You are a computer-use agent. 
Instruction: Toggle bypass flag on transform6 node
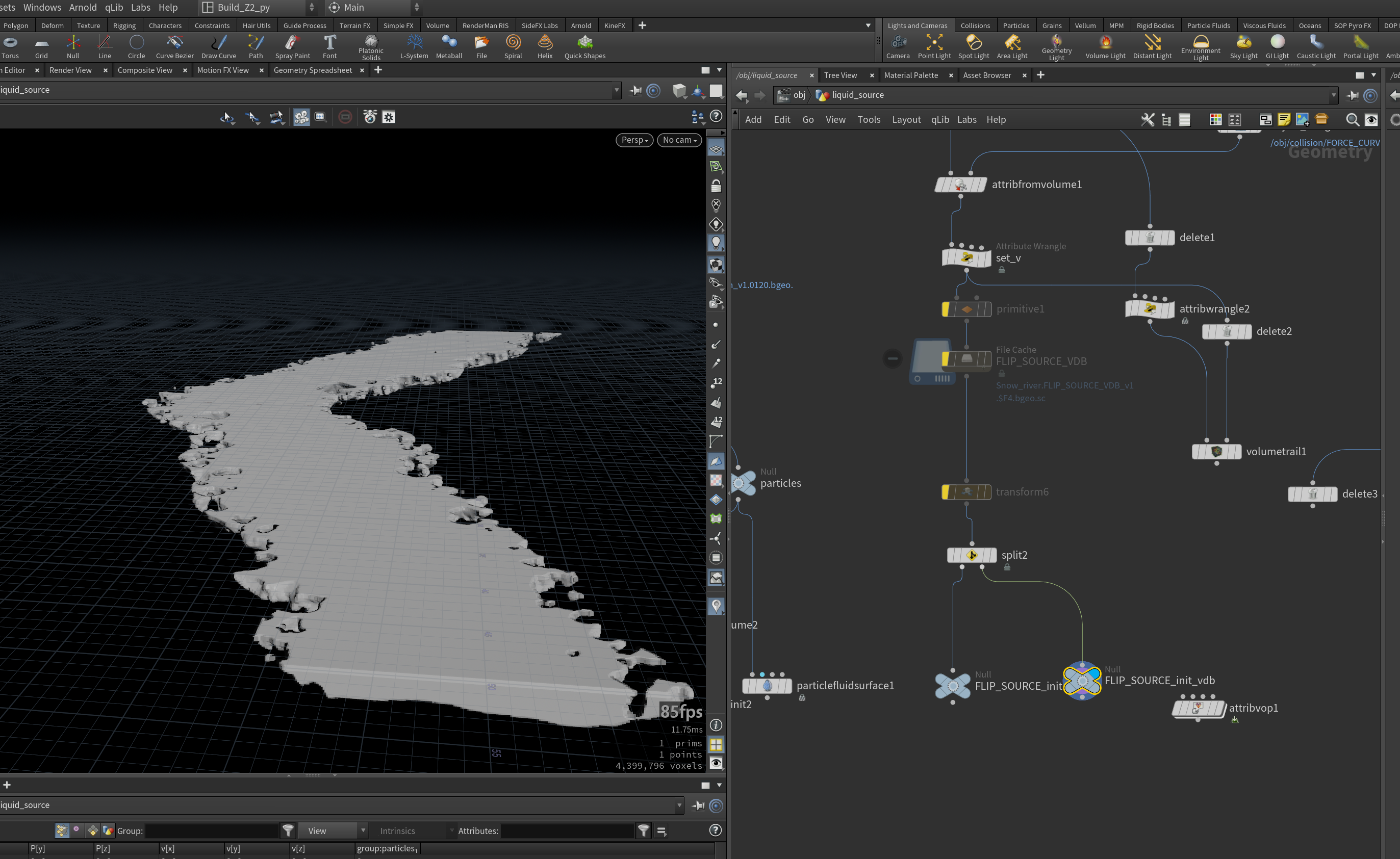[946, 492]
